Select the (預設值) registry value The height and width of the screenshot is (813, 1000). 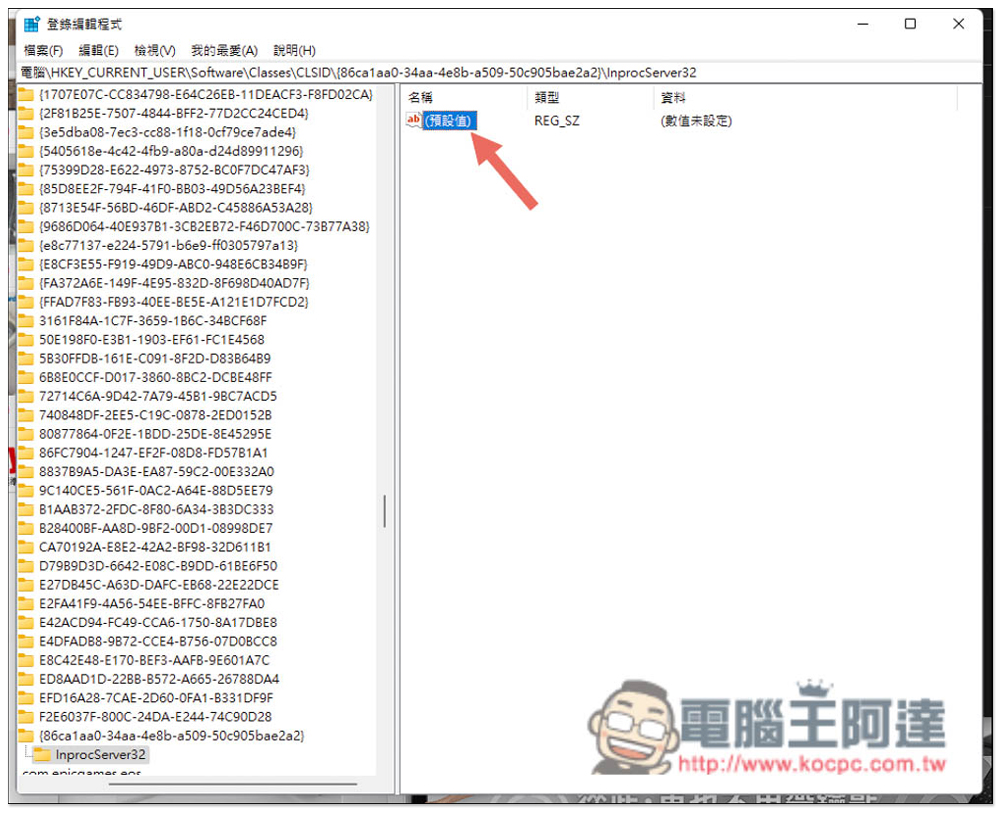click(450, 121)
